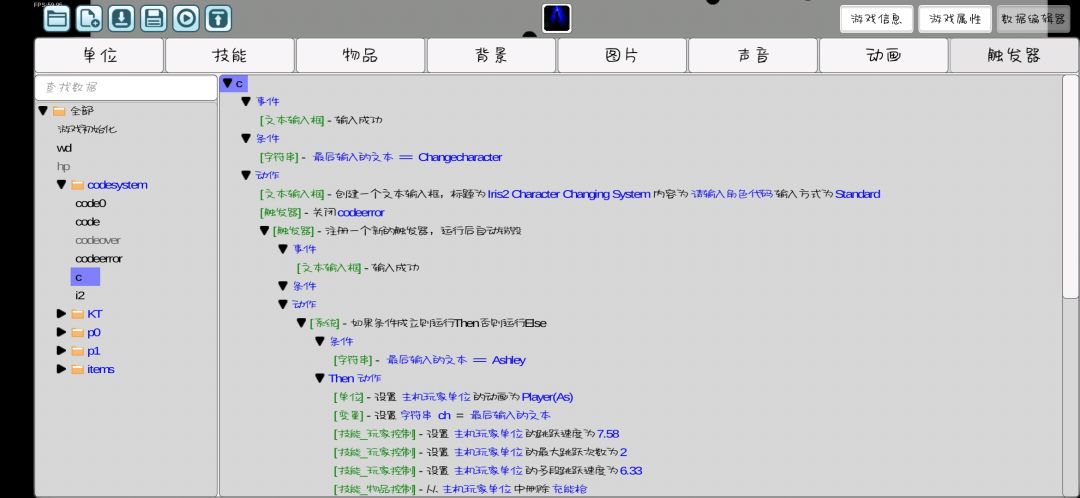
Task: Collapse the codesystem folder
Action: click(x=61, y=185)
